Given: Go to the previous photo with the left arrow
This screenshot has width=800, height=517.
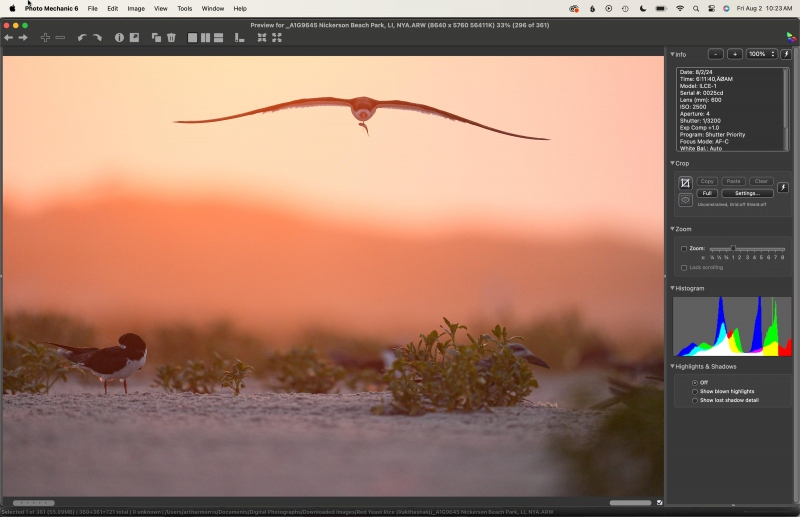Looking at the screenshot, I should (8, 38).
